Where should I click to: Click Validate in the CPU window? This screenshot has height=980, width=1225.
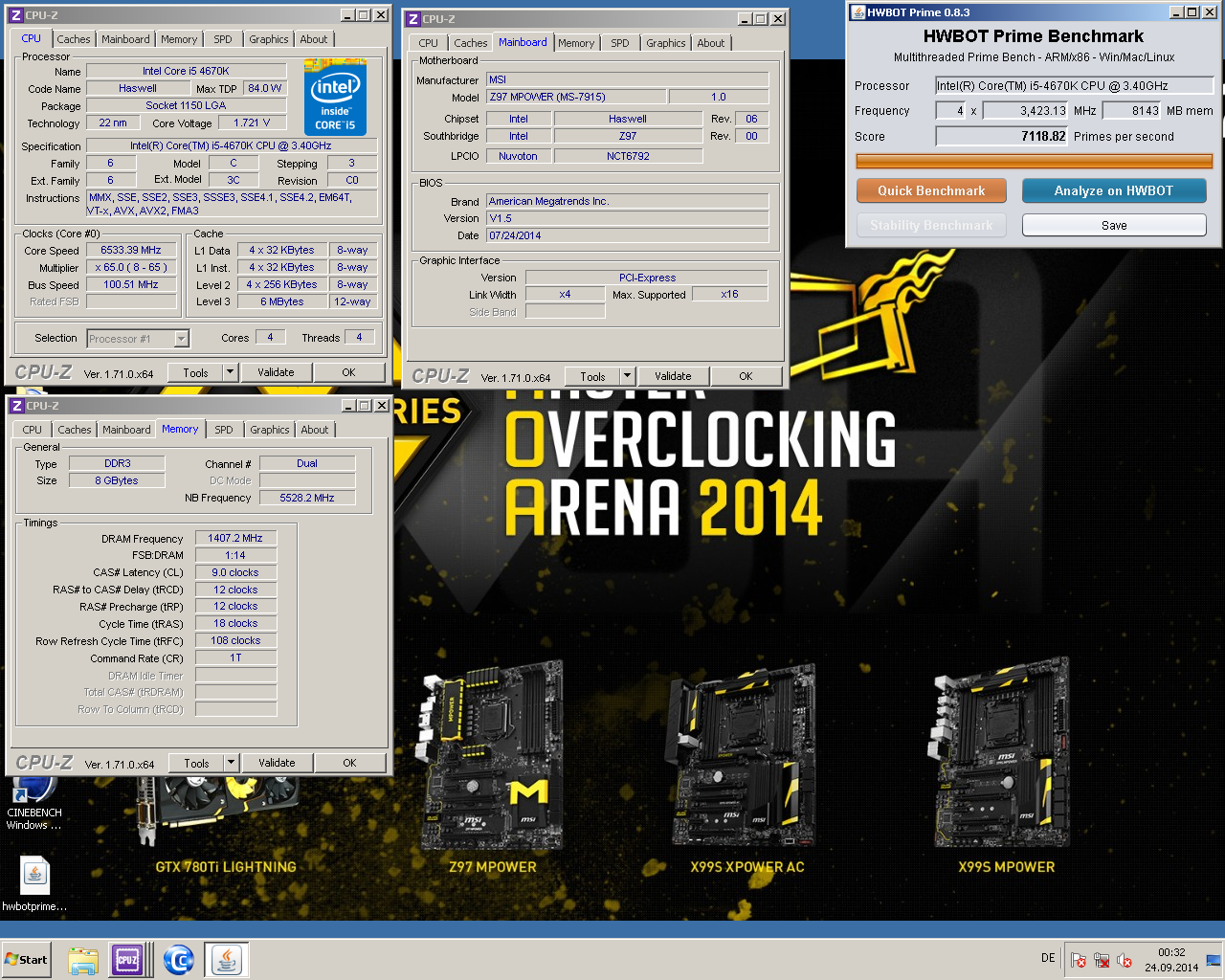point(276,372)
